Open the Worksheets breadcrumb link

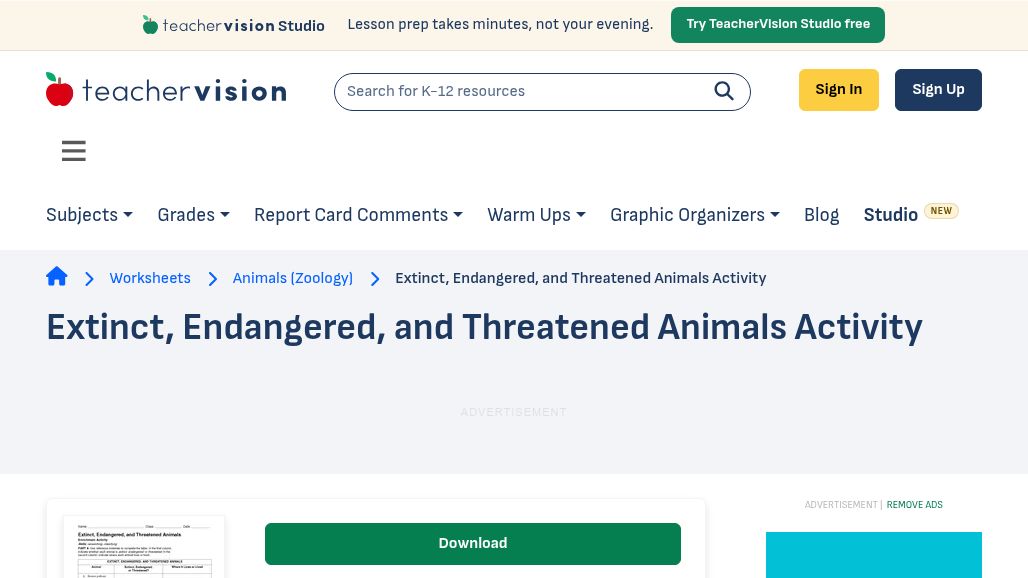click(150, 278)
